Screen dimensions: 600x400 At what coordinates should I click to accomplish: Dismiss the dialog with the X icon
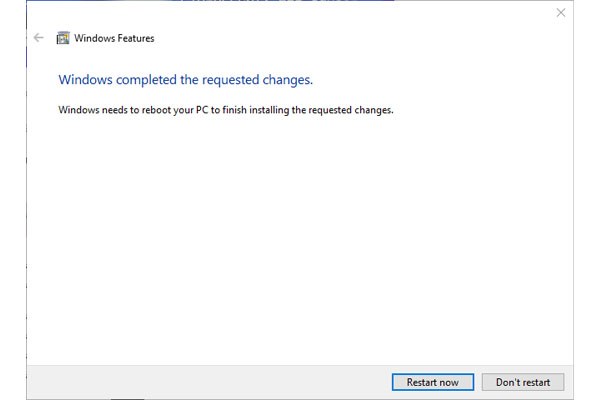pyautogui.click(x=561, y=13)
